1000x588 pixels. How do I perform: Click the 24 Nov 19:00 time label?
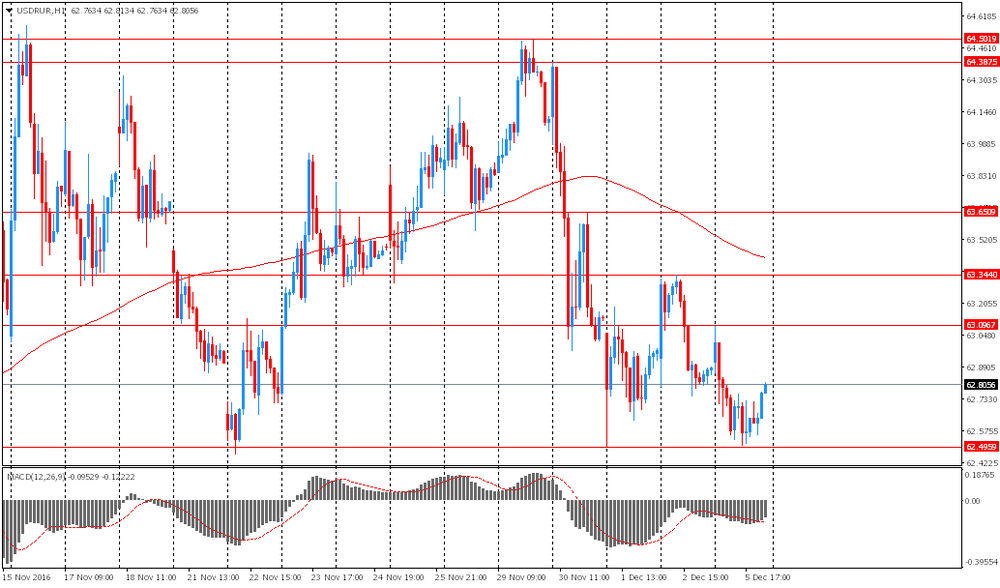coord(399,577)
